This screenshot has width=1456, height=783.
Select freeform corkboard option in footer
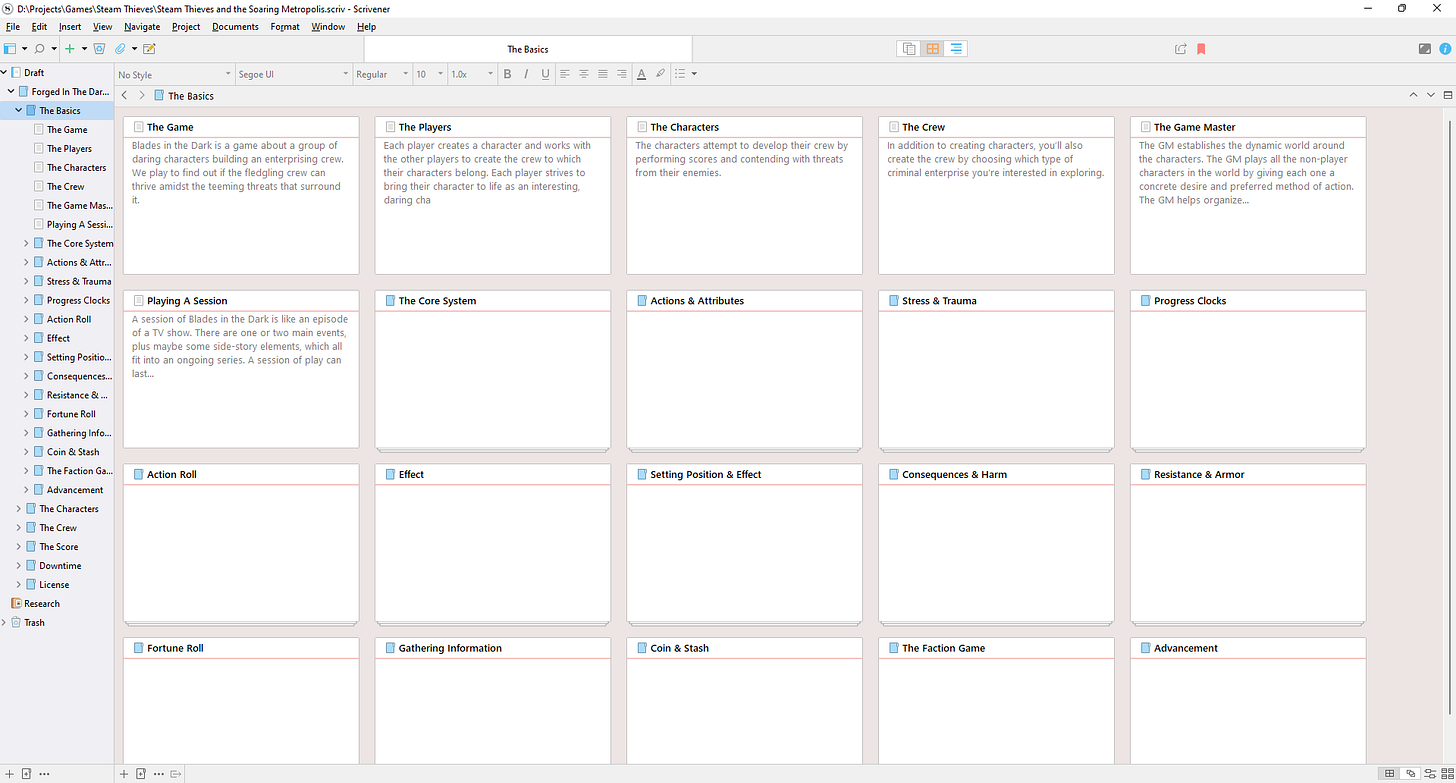[x=1410, y=774]
